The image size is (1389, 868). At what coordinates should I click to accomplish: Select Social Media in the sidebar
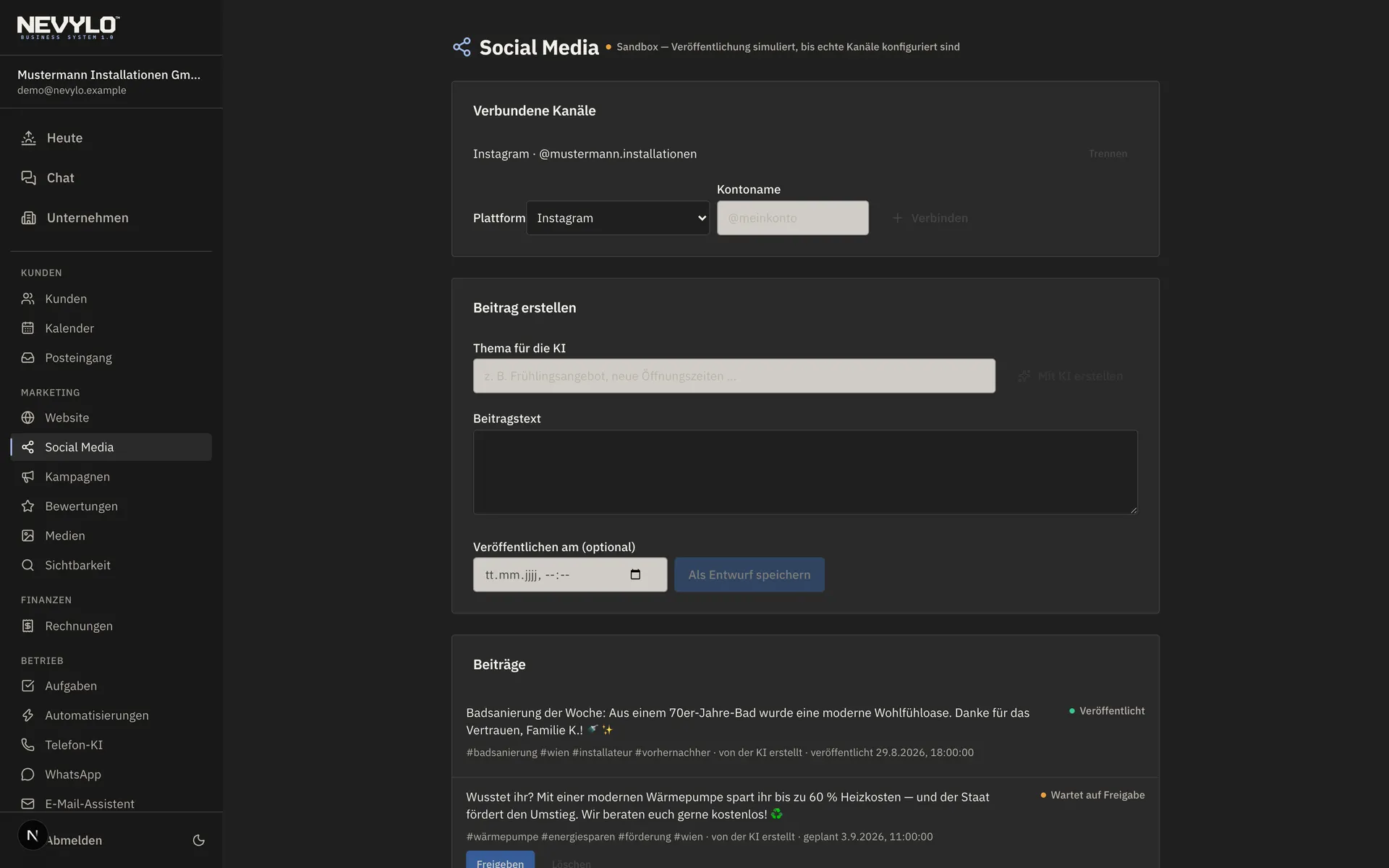[x=111, y=447]
